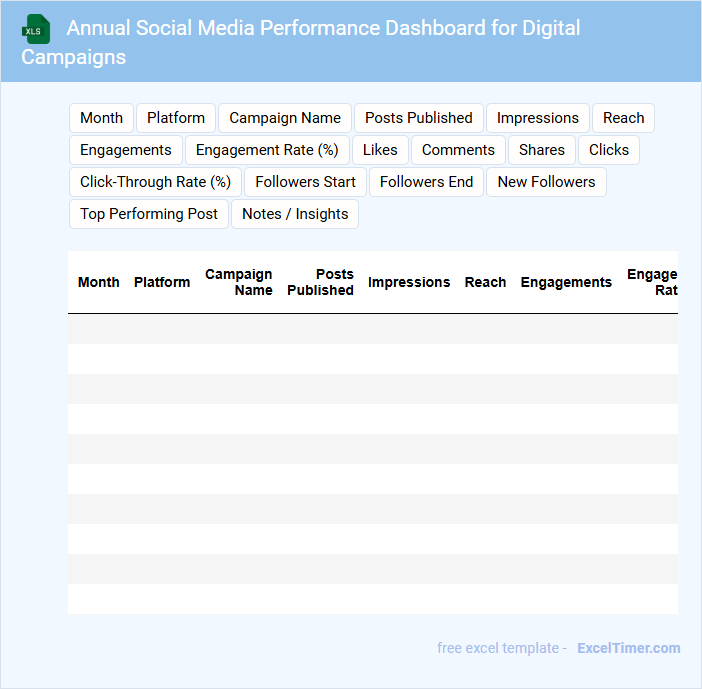Select the Top Performing Post tag
The width and height of the screenshot is (702, 689).
point(149,214)
